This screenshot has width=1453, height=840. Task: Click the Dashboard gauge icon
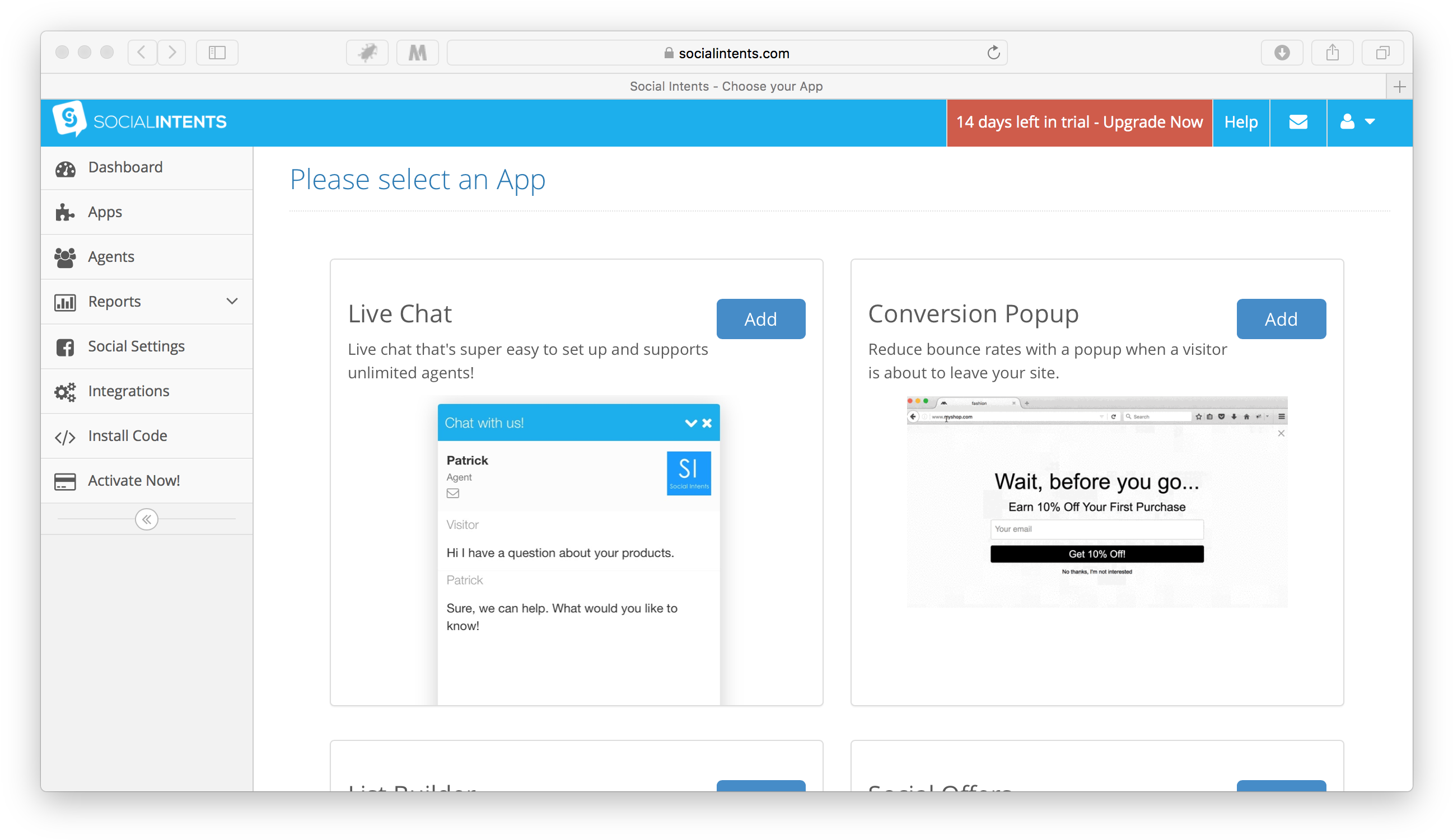click(65, 168)
